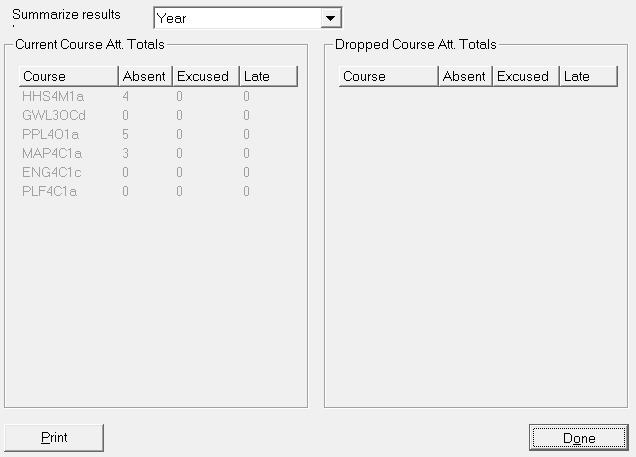
Task: Select the MAP4C1a course row
Action: 53,154
